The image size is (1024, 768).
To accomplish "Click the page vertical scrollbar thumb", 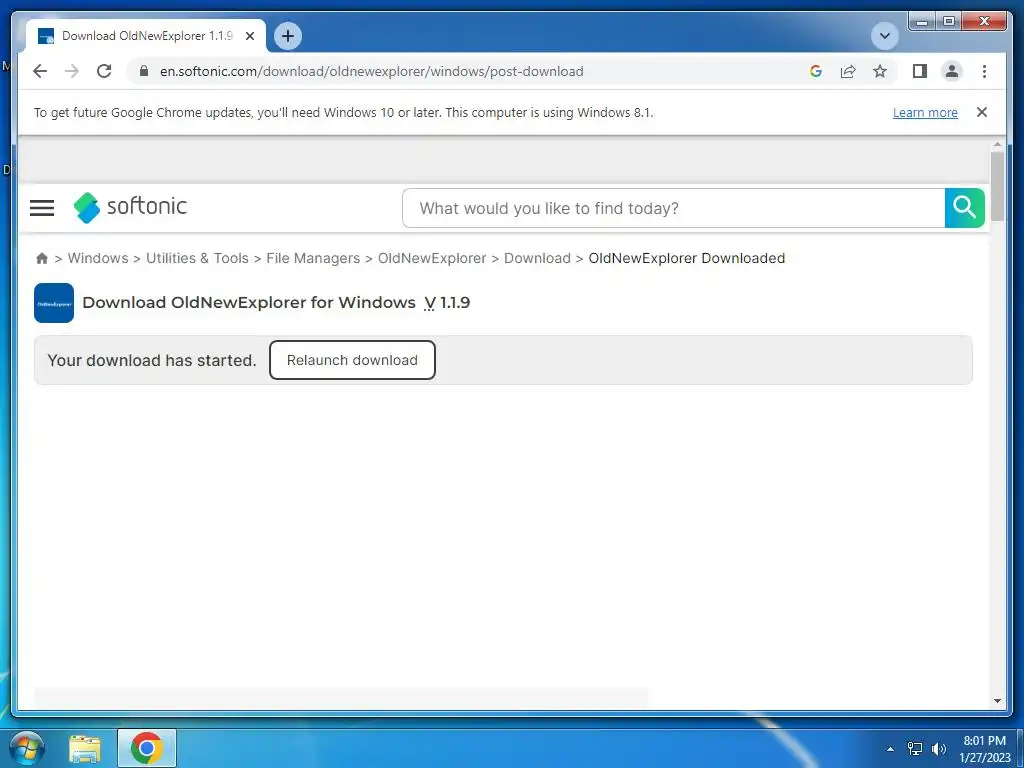I will pyautogui.click(x=997, y=186).
